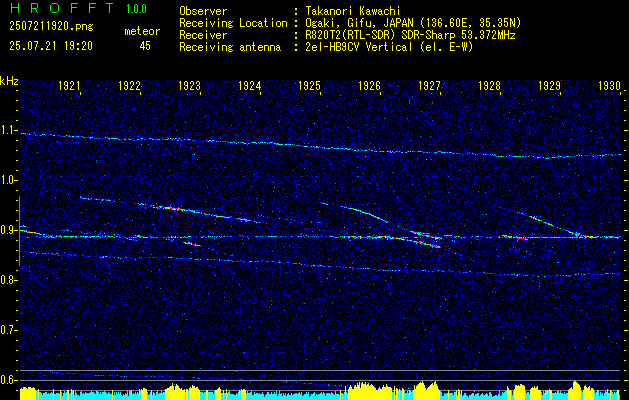Click the meteor label
Image resolution: width=629 pixels, height=400 pixels.
[x=142, y=31]
